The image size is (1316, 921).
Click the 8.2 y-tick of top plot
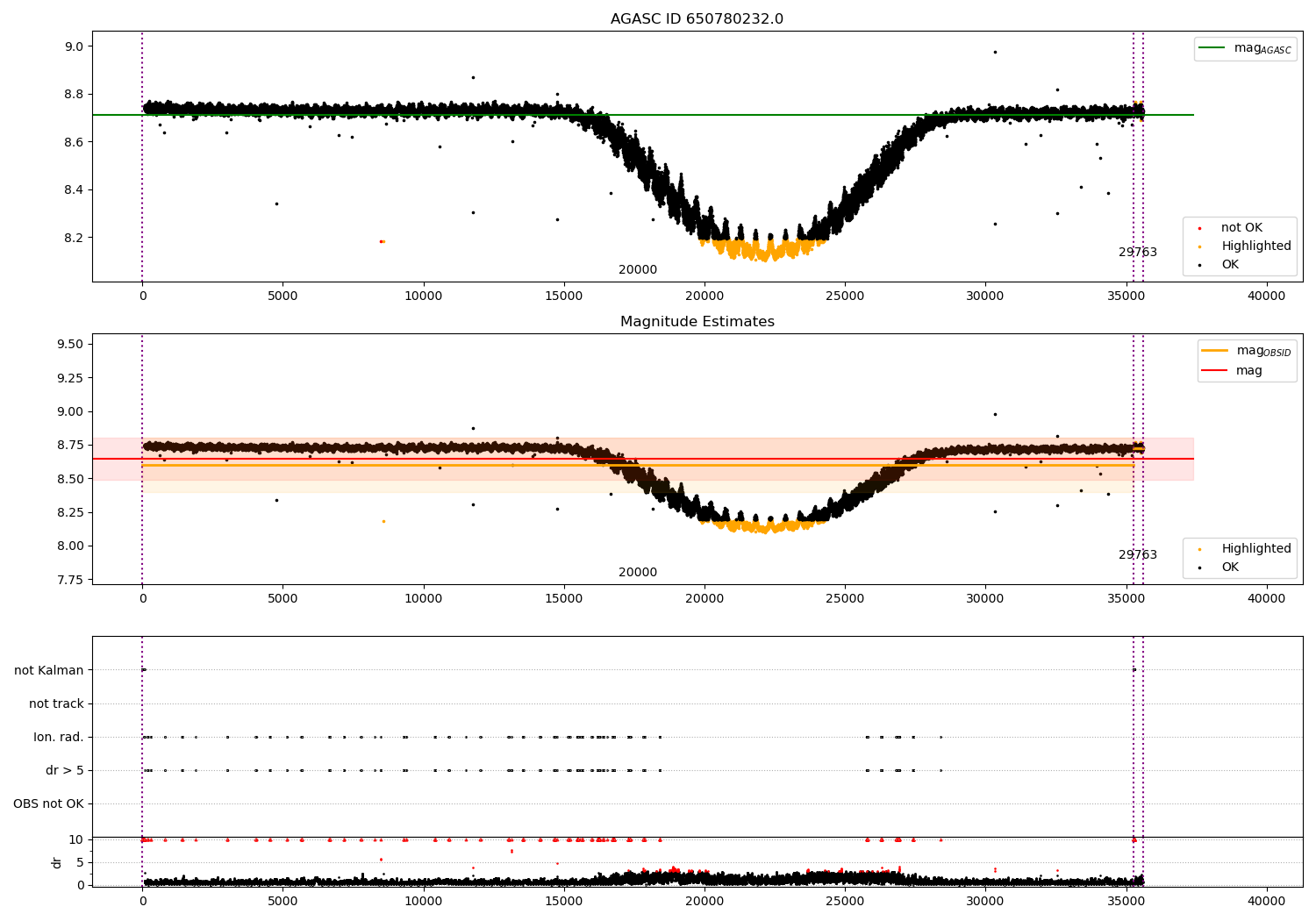[74, 238]
